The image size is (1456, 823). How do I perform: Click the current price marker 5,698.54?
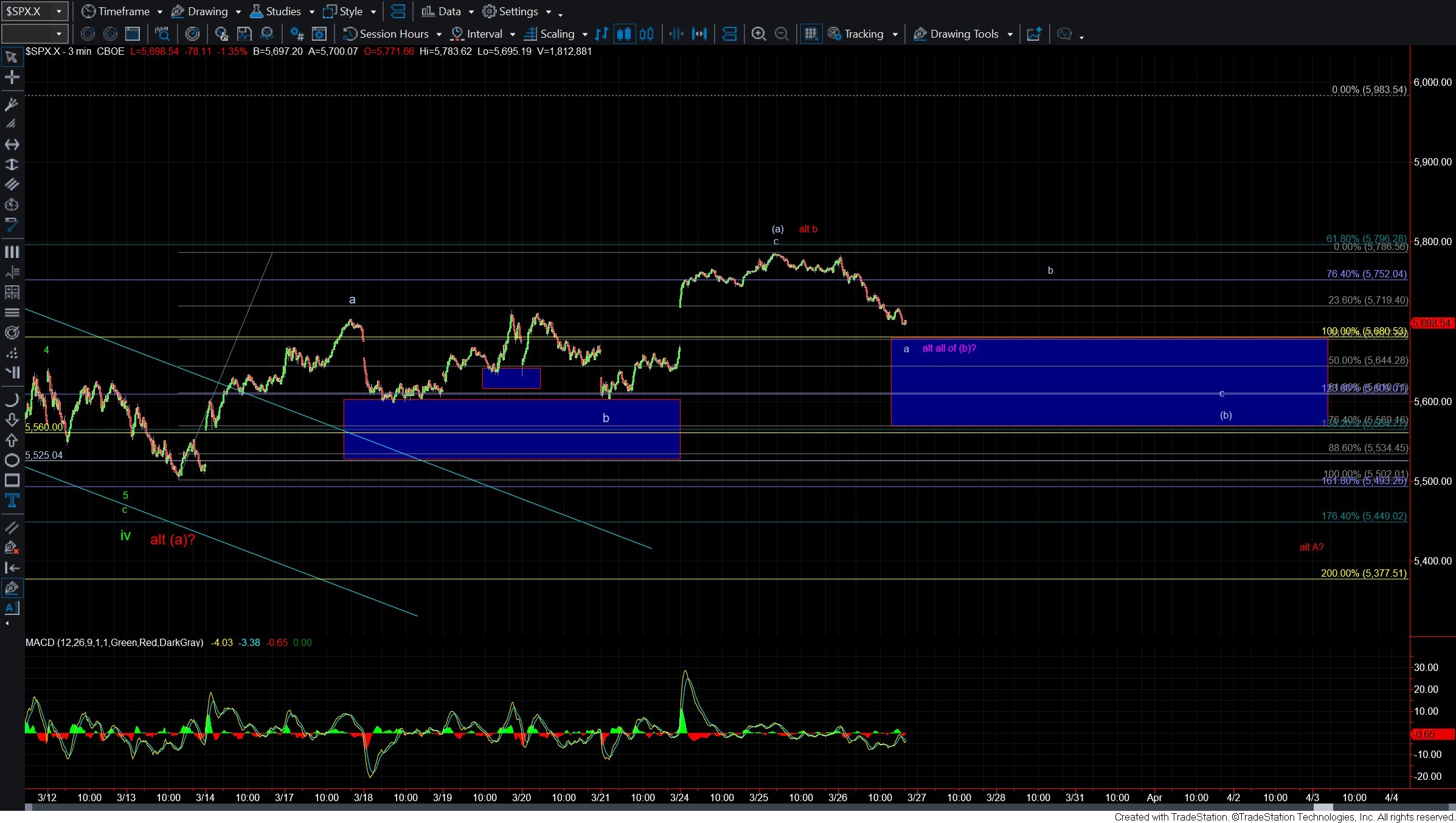tap(1431, 323)
